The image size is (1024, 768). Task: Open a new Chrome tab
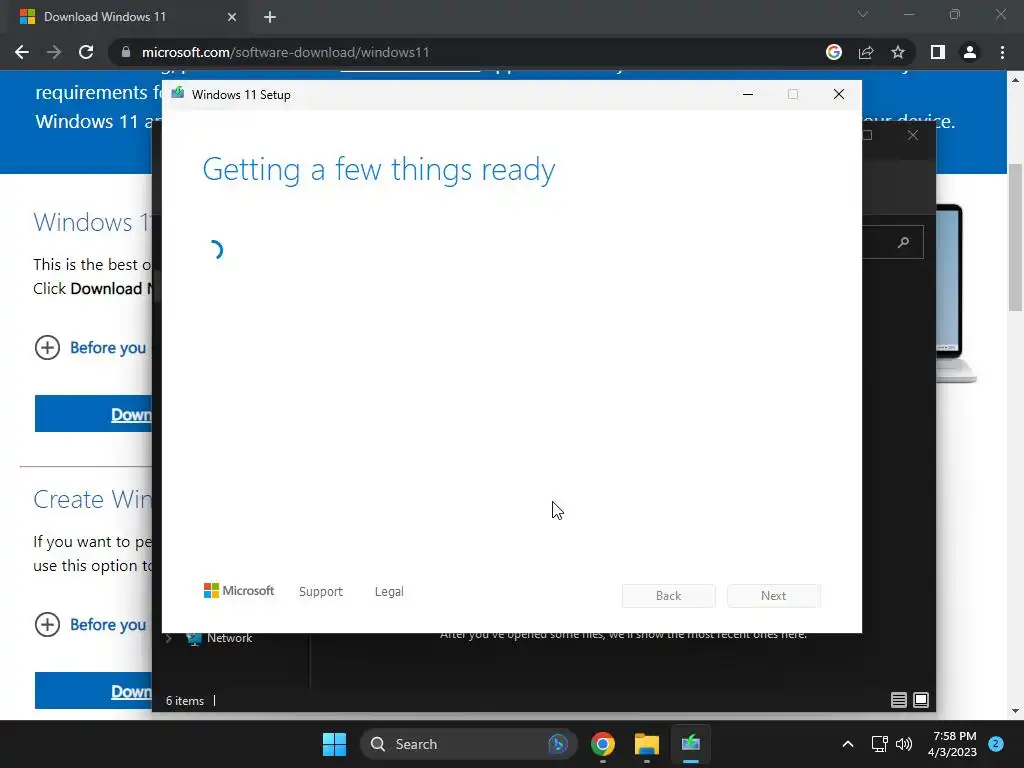(x=270, y=17)
